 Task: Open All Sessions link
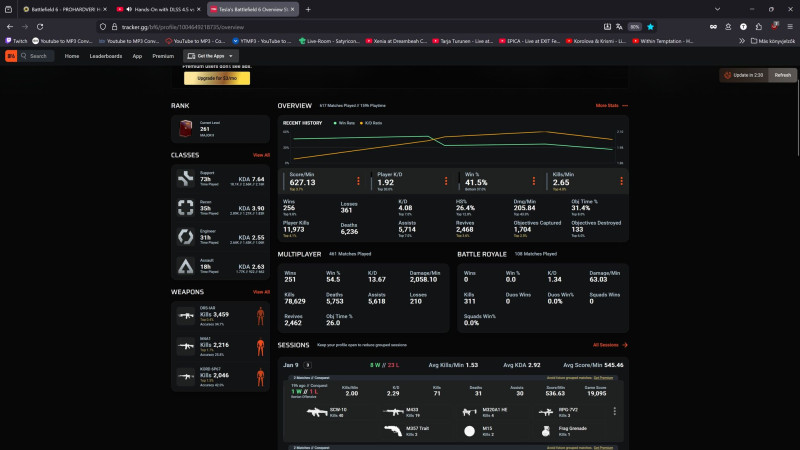coord(610,345)
